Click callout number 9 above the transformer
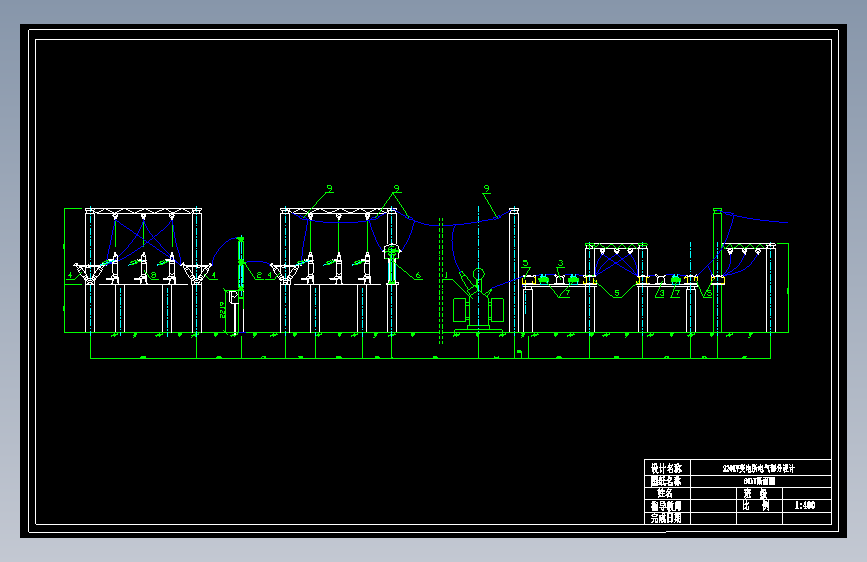The height and width of the screenshot is (562, 867). coord(487,189)
